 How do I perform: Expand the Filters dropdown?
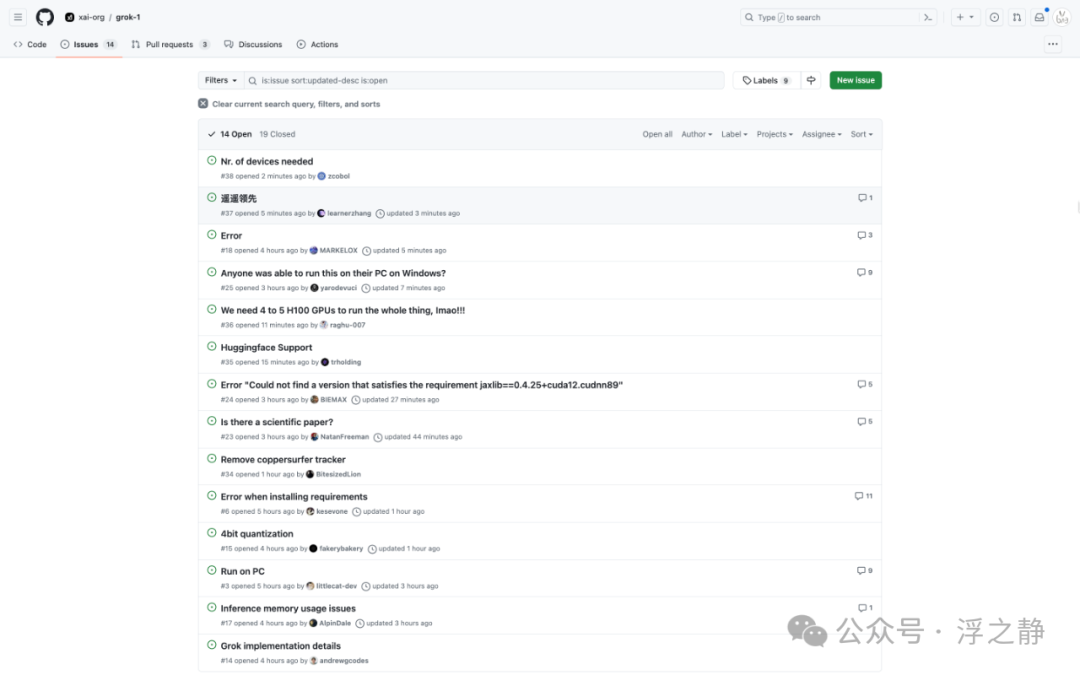220,81
